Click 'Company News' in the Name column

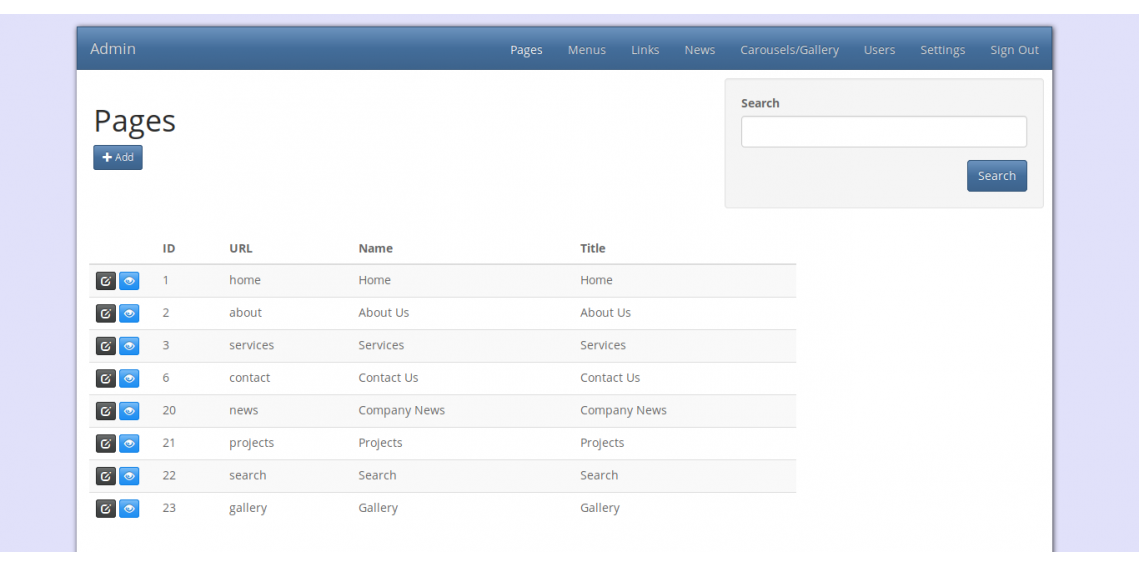pos(402,411)
